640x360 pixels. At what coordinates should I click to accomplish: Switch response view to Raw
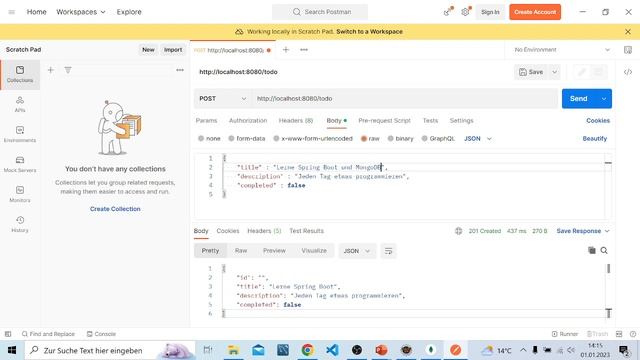(x=241, y=251)
